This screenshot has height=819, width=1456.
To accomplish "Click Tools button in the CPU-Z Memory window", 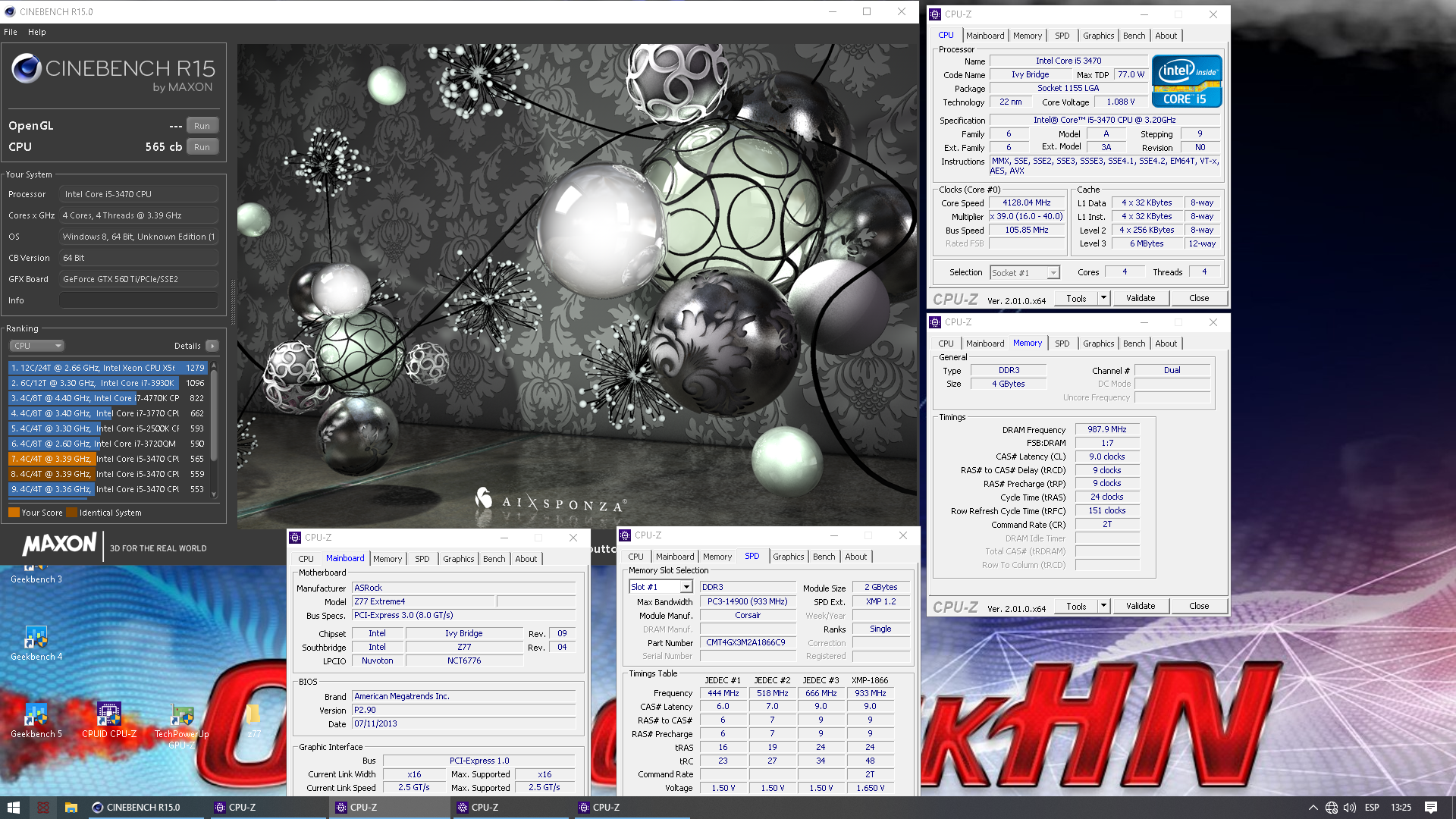I will [1076, 606].
